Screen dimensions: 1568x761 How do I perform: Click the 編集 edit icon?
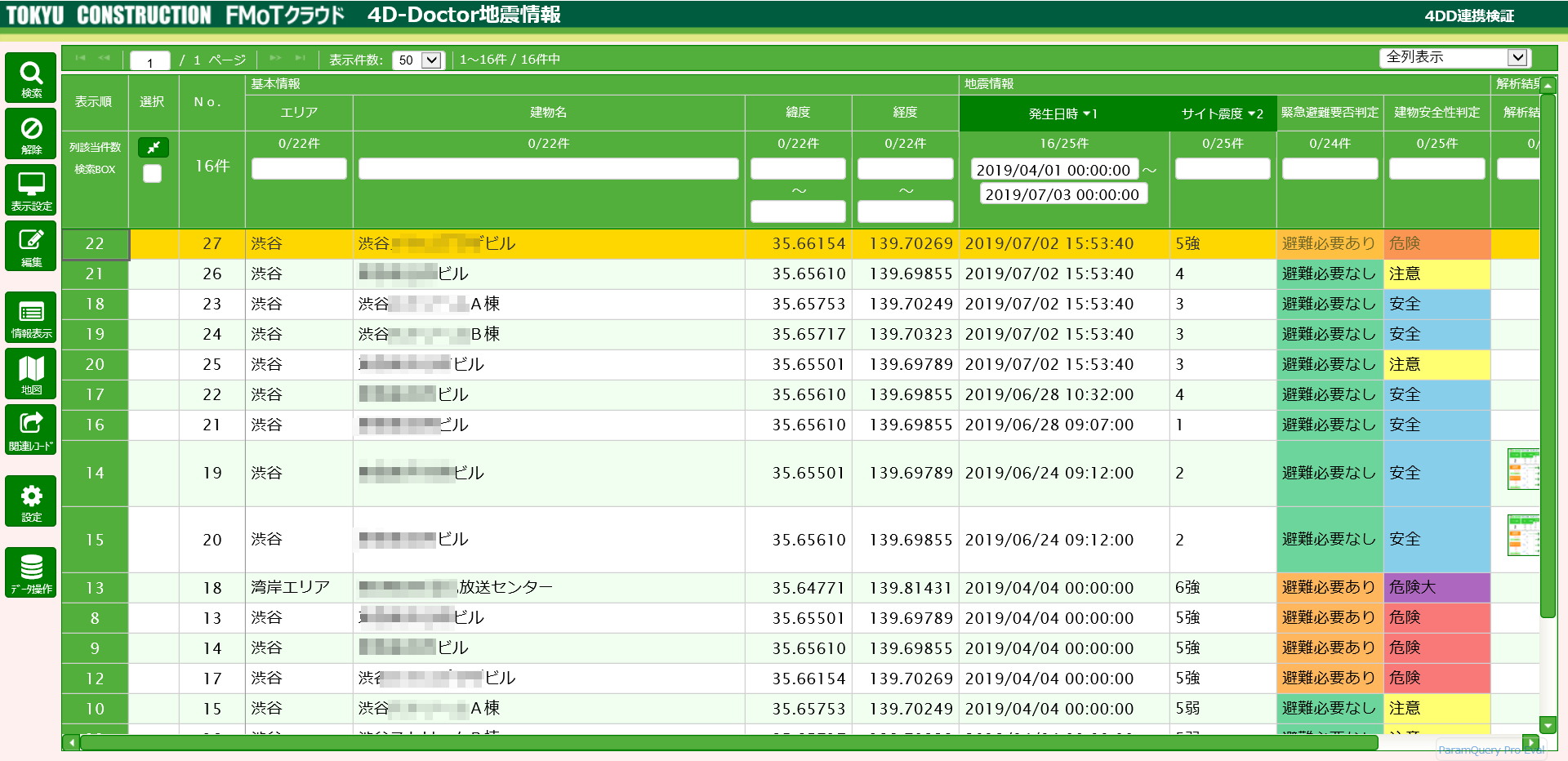click(x=31, y=246)
